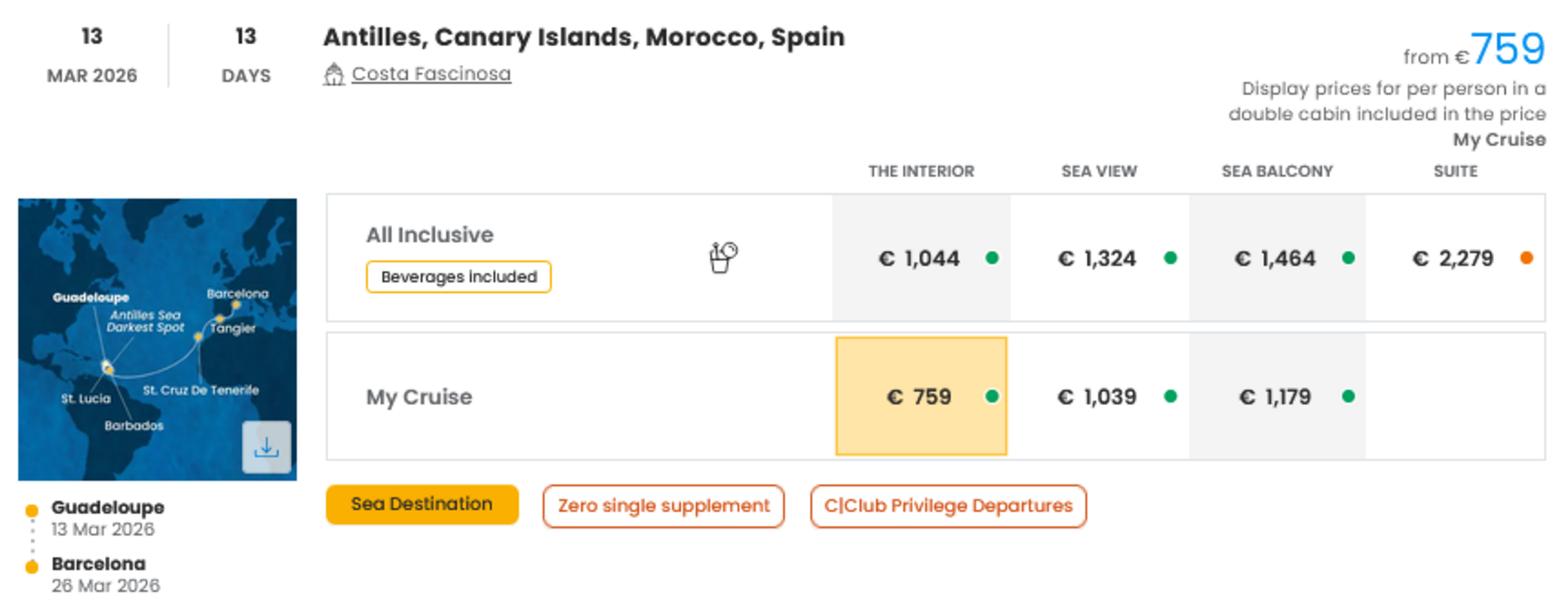The width and height of the screenshot is (1568, 612).
Task: Pick All Inclusive sea view price €1,324
Action: (1097, 259)
